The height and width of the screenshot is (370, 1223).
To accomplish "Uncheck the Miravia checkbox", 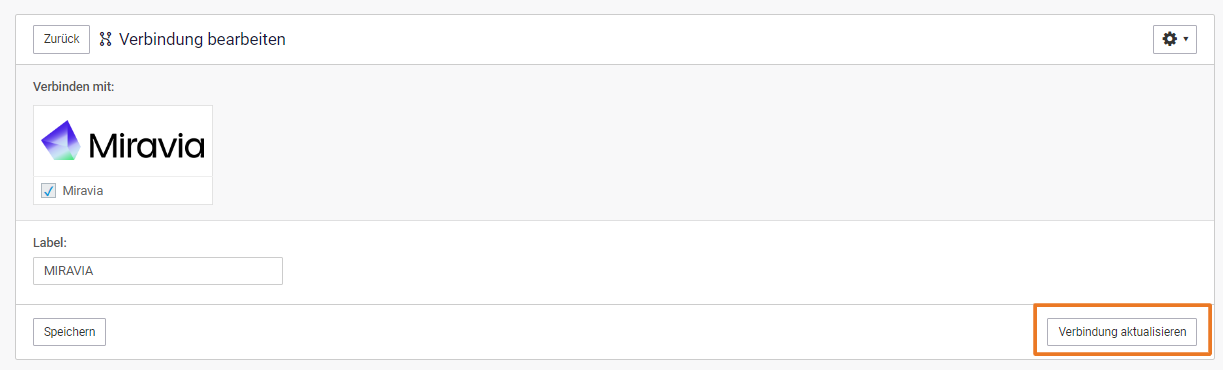I will pyautogui.click(x=48, y=190).
